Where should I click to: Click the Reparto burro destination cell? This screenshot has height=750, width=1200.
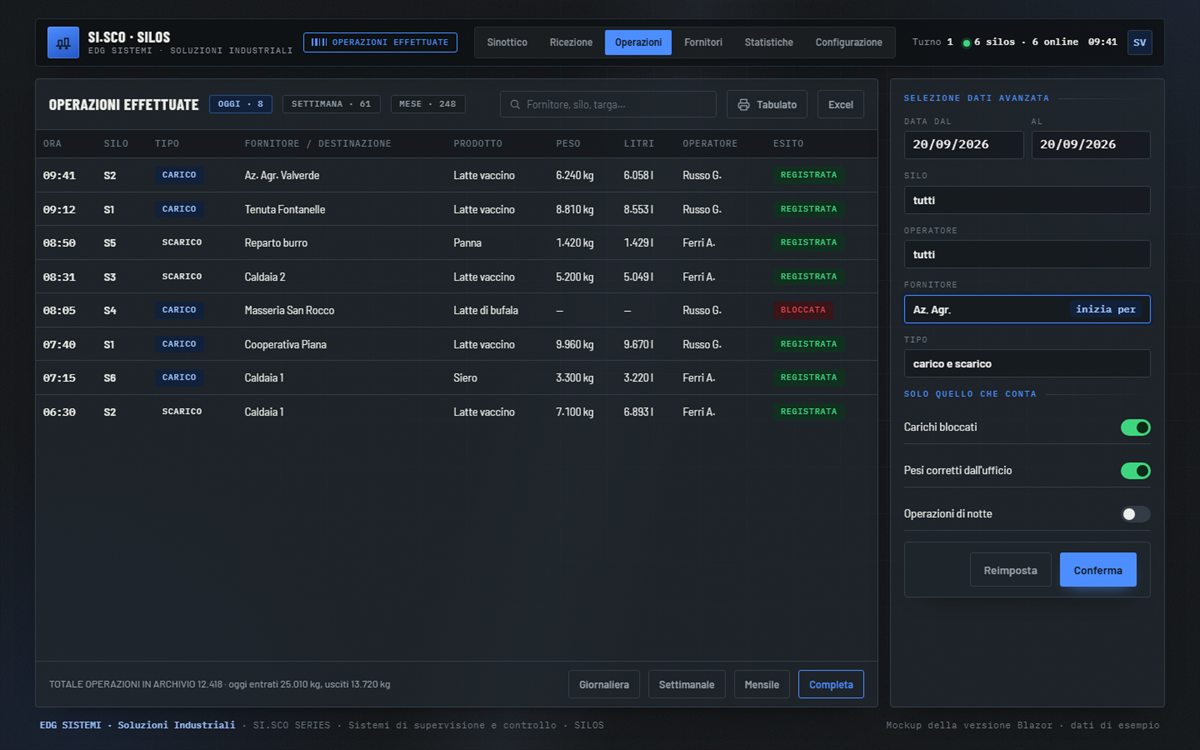click(x=276, y=243)
